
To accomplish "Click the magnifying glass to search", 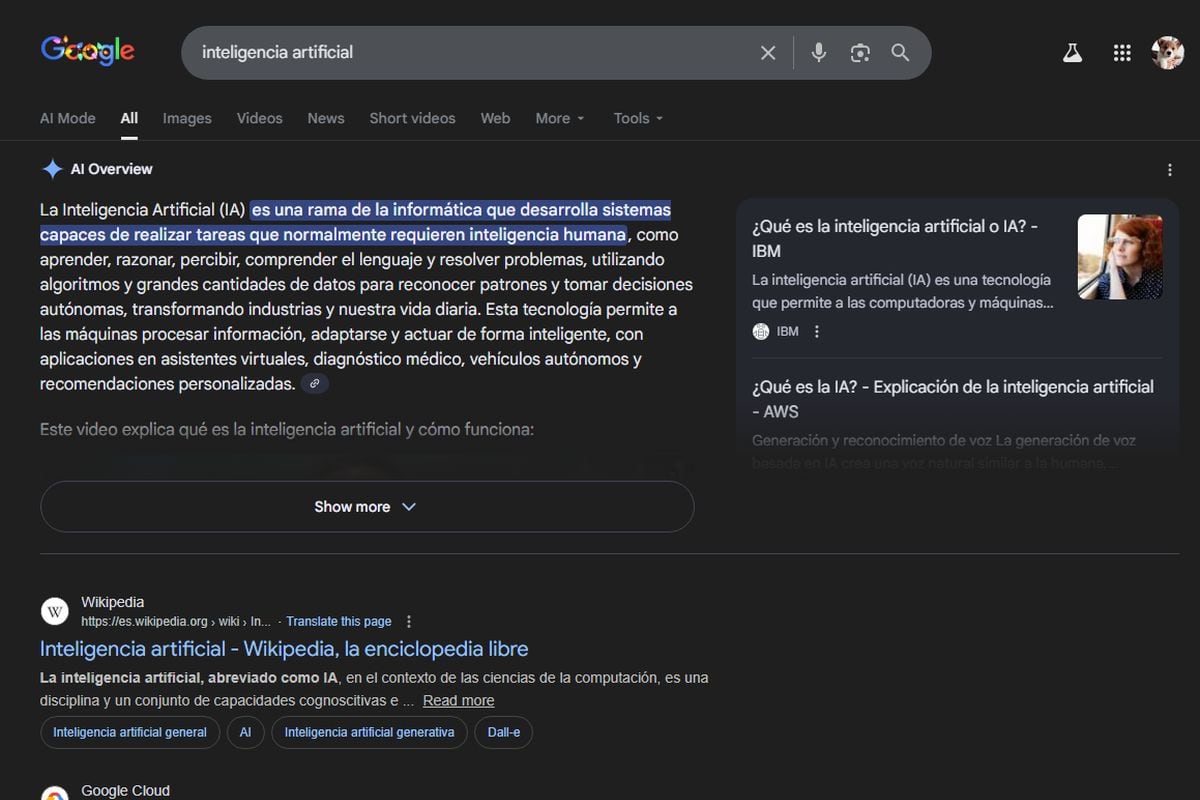I will point(899,52).
